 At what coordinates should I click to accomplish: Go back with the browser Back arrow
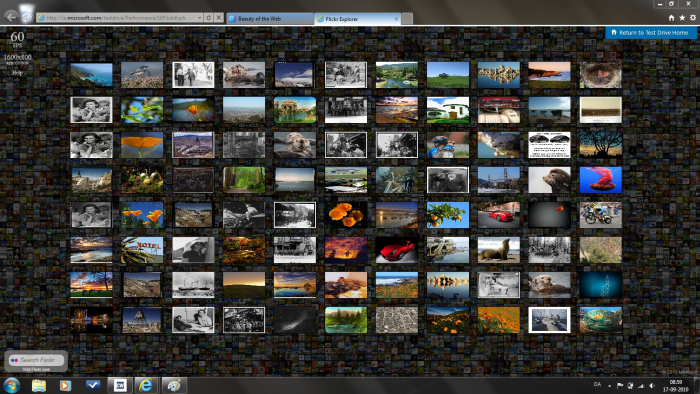11,17
